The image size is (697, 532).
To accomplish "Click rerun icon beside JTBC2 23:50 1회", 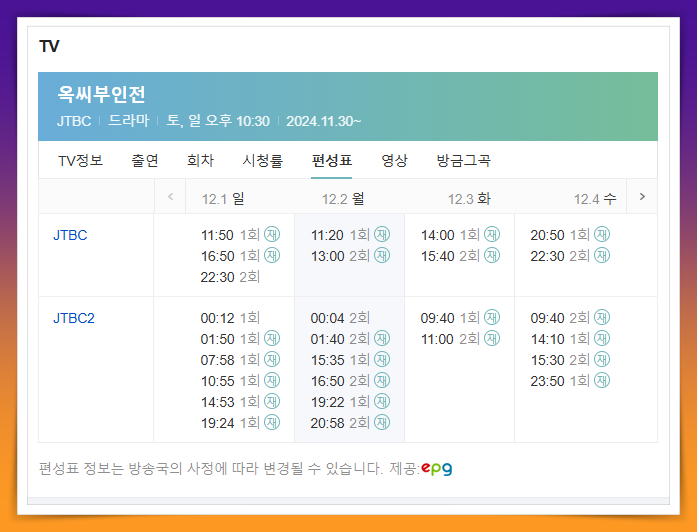I will point(602,380).
